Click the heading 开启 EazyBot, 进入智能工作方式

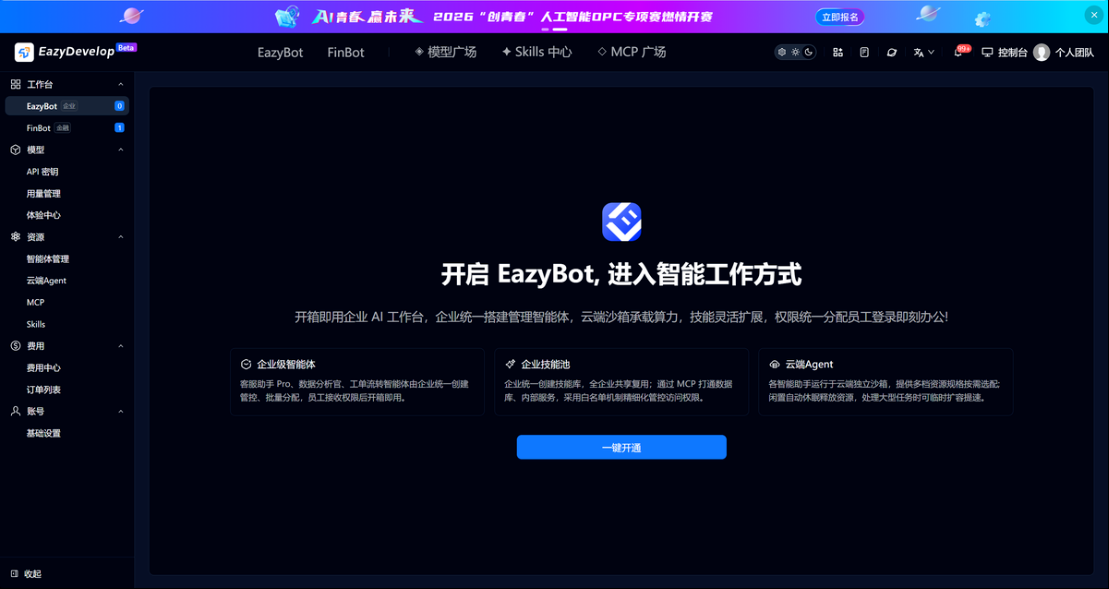pyautogui.click(x=621, y=274)
